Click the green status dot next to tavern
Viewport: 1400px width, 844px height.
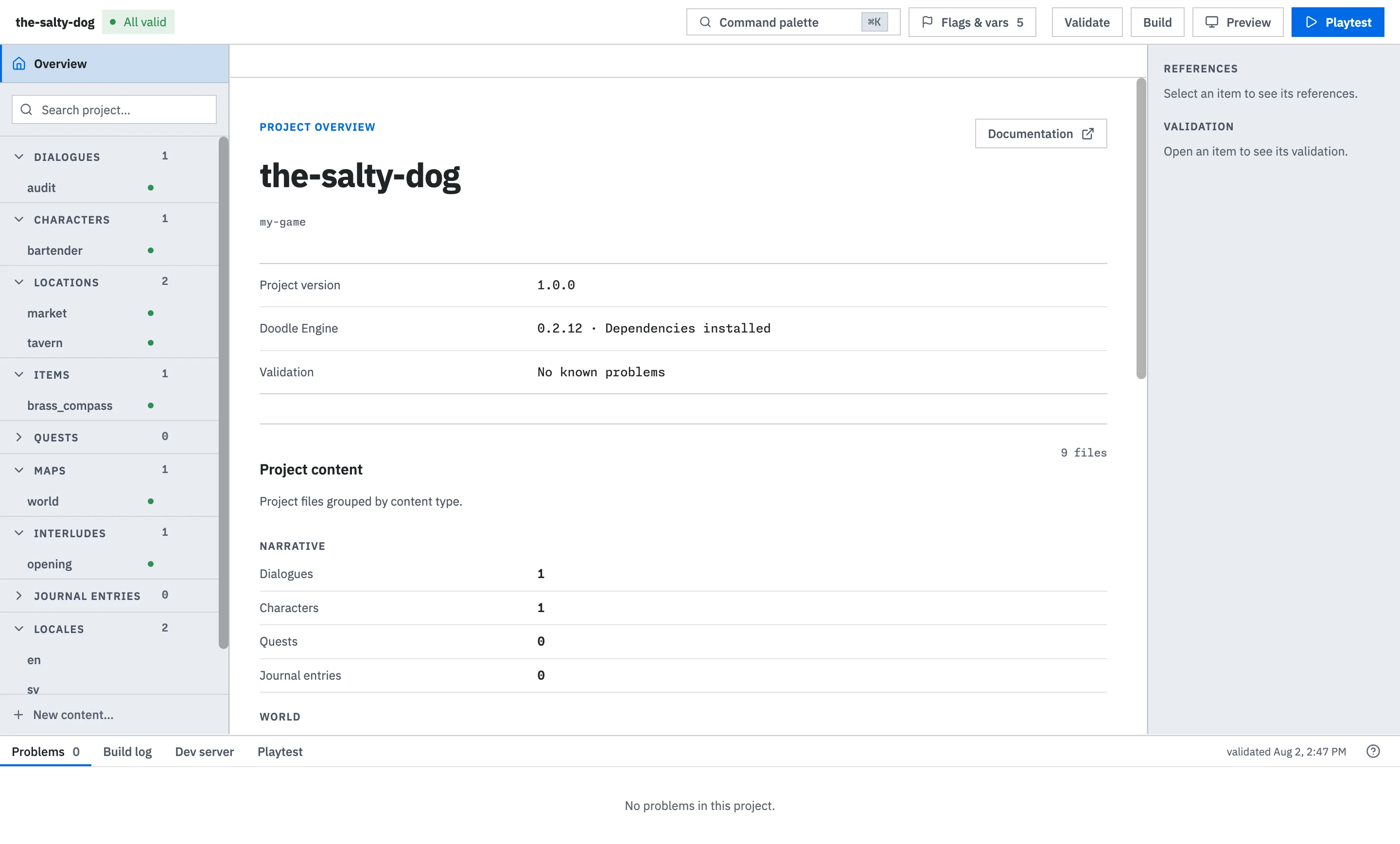pos(151,343)
